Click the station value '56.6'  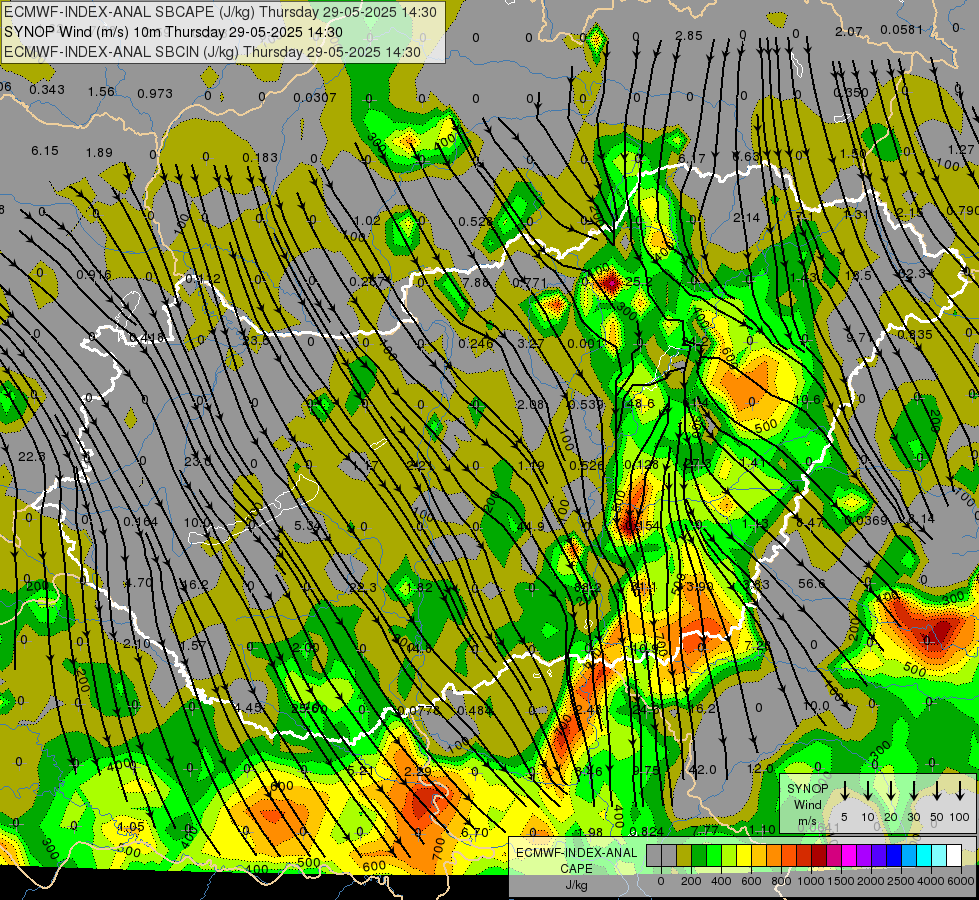tap(811, 583)
